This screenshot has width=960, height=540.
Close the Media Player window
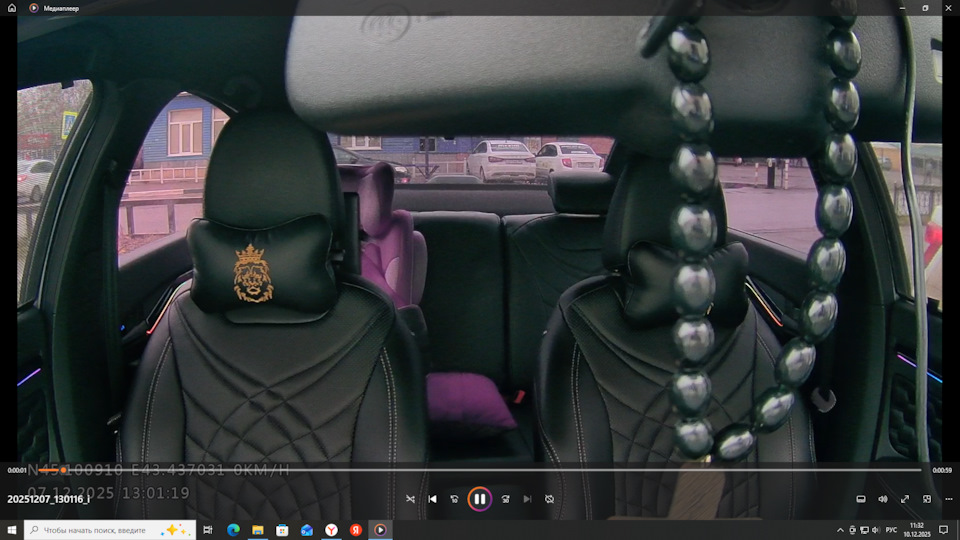pos(948,8)
